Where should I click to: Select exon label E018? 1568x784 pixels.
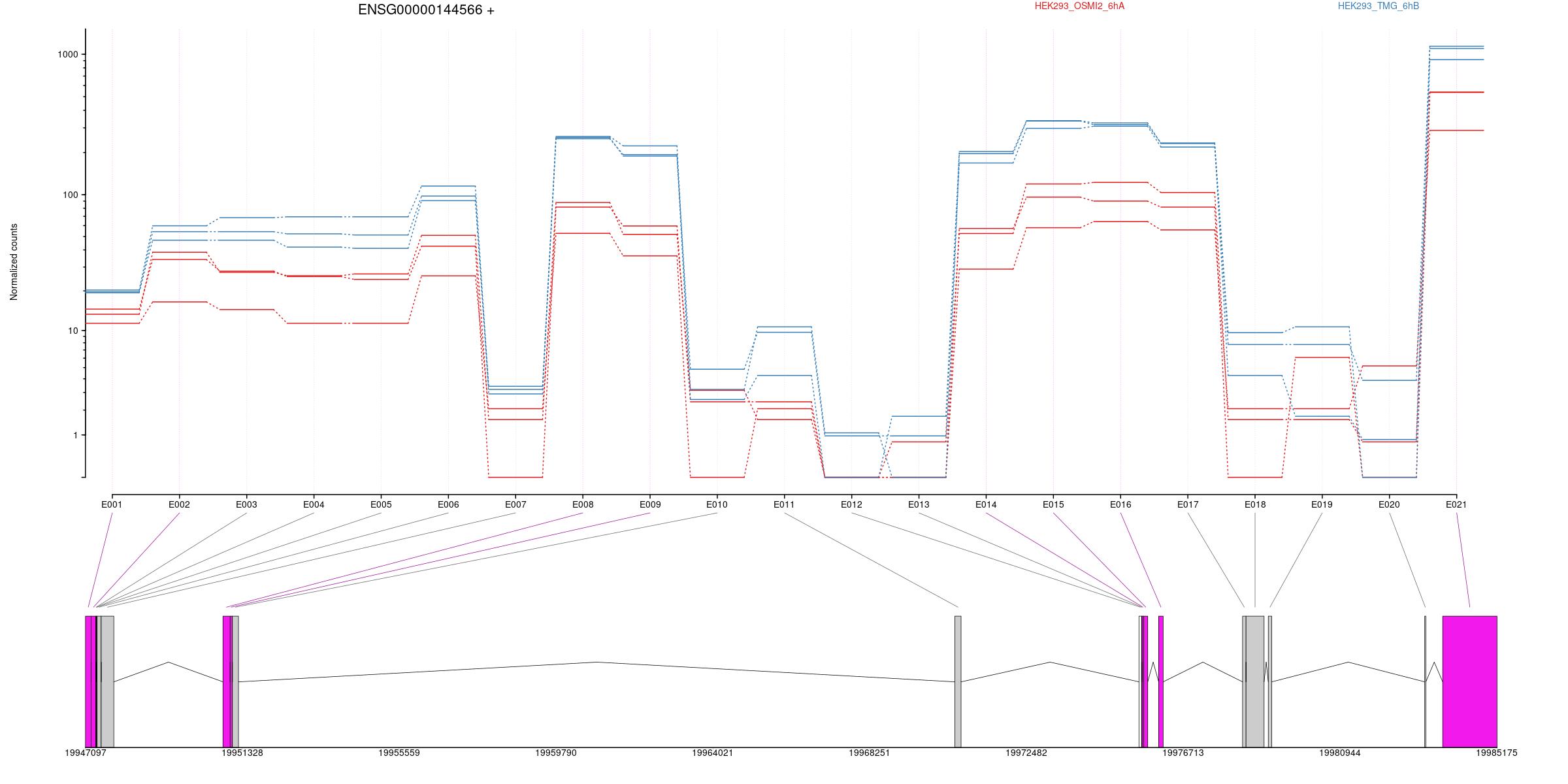[1255, 504]
